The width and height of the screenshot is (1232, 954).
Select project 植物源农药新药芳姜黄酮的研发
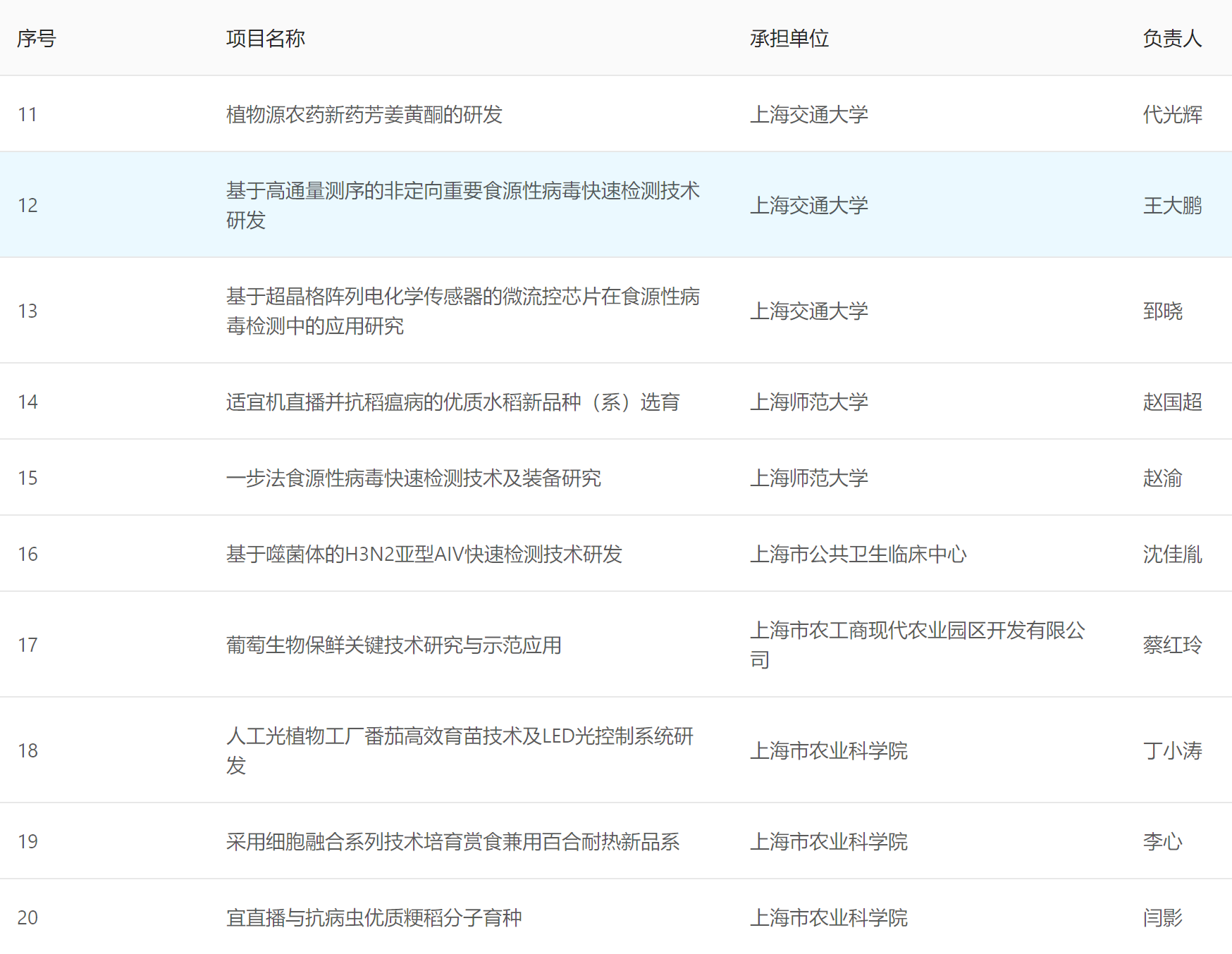point(364,114)
